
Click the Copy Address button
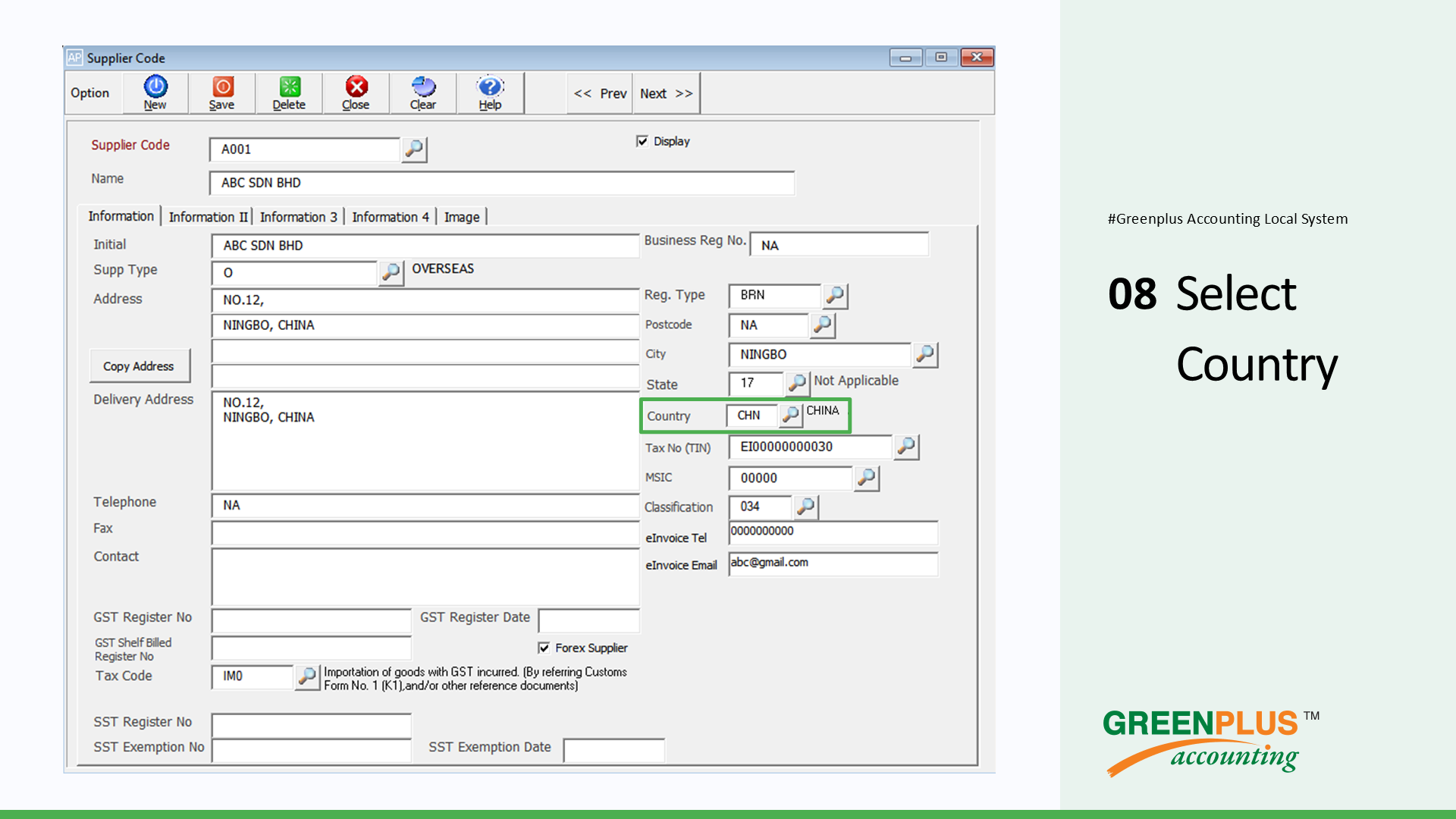pos(139,366)
